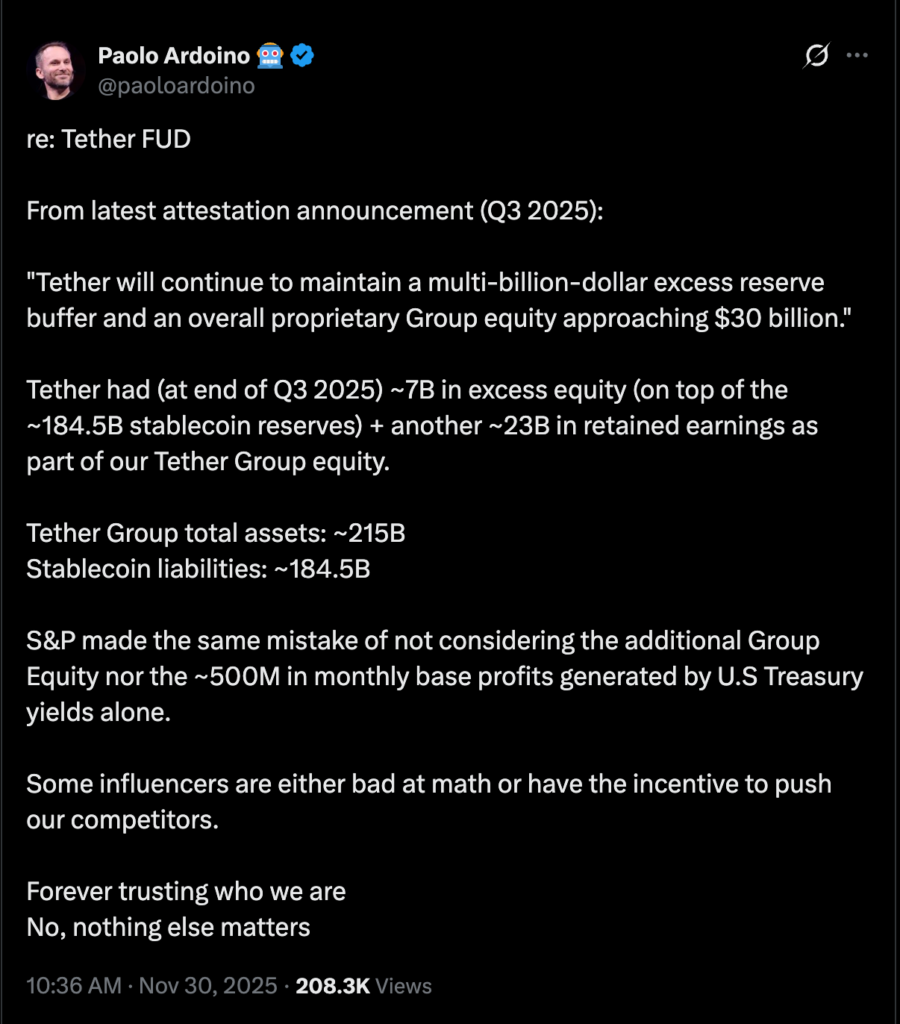Screen dimensions: 900x1024
Task: Click the blue verified checkmark badge
Action: tap(304, 56)
